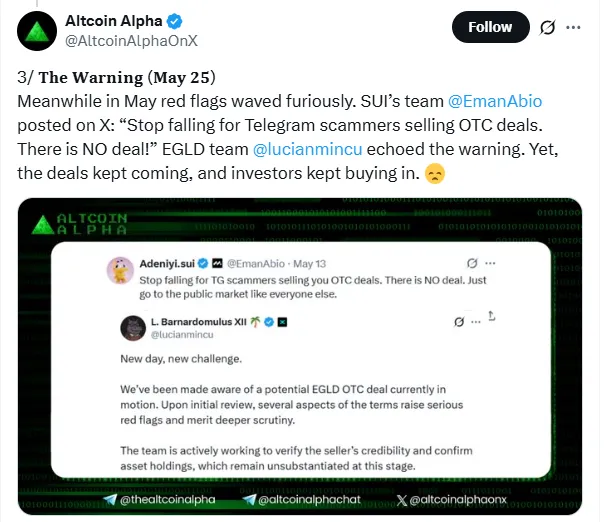Click the L. Barnardomulus XII avatar in the image
The height and width of the screenshot is (522, 606).
click(x=133, y=328)
